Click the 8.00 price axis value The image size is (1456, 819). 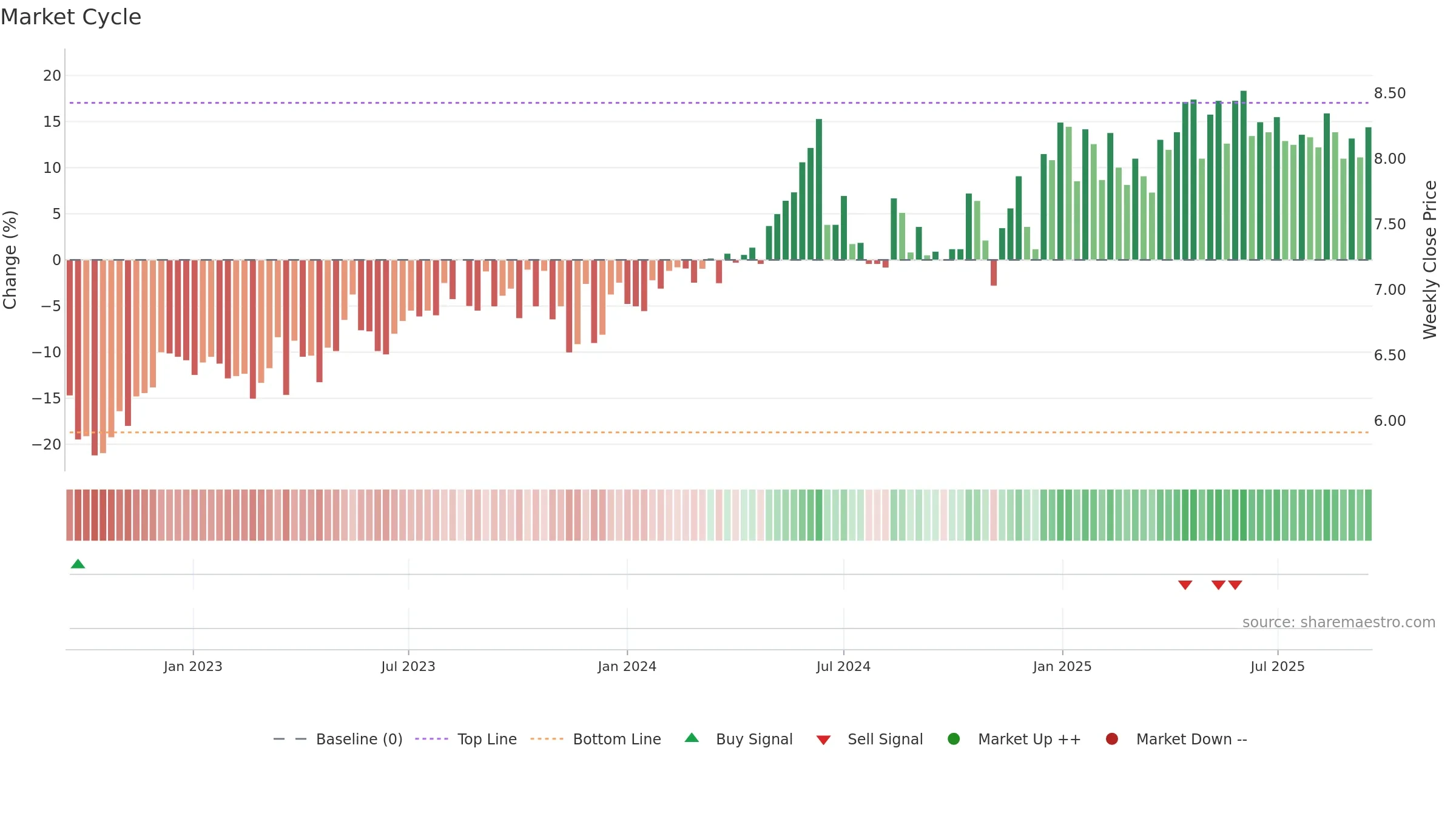[x=1390, y=158]
